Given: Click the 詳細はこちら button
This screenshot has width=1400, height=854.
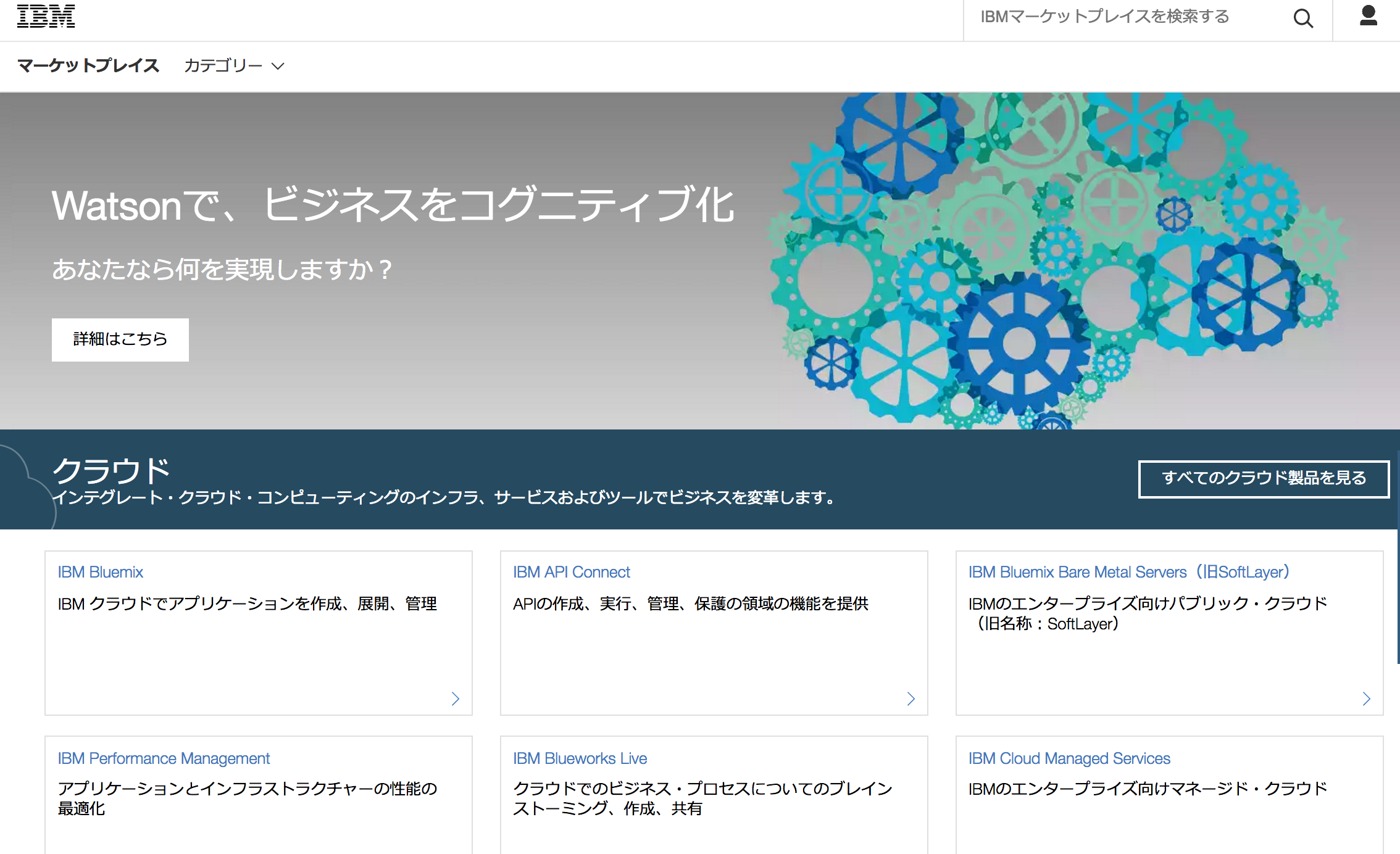Looking at the screenshot, I should 120,339.
